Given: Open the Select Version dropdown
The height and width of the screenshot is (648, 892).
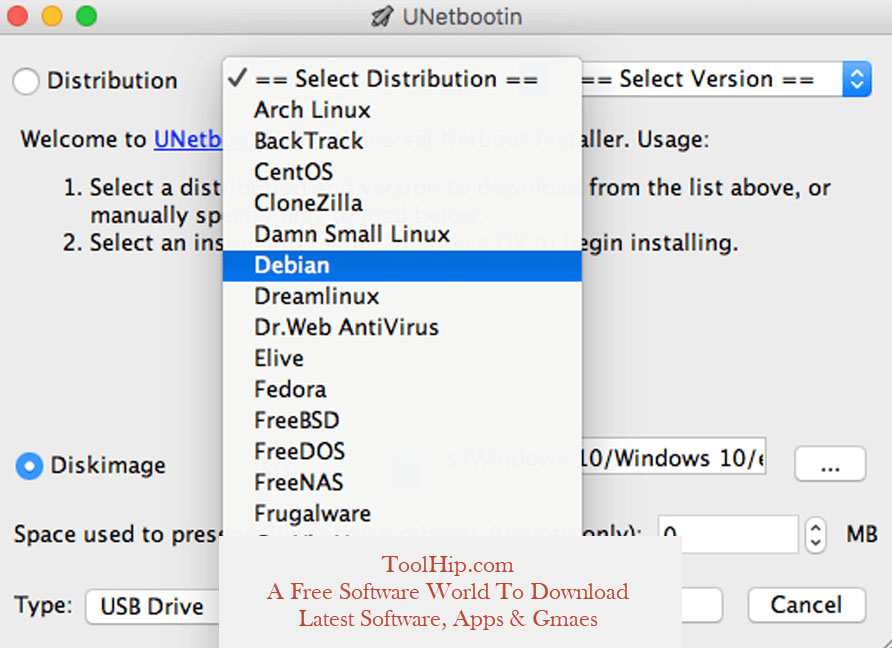Looking at the screenshot, I should tap(726, 79).
